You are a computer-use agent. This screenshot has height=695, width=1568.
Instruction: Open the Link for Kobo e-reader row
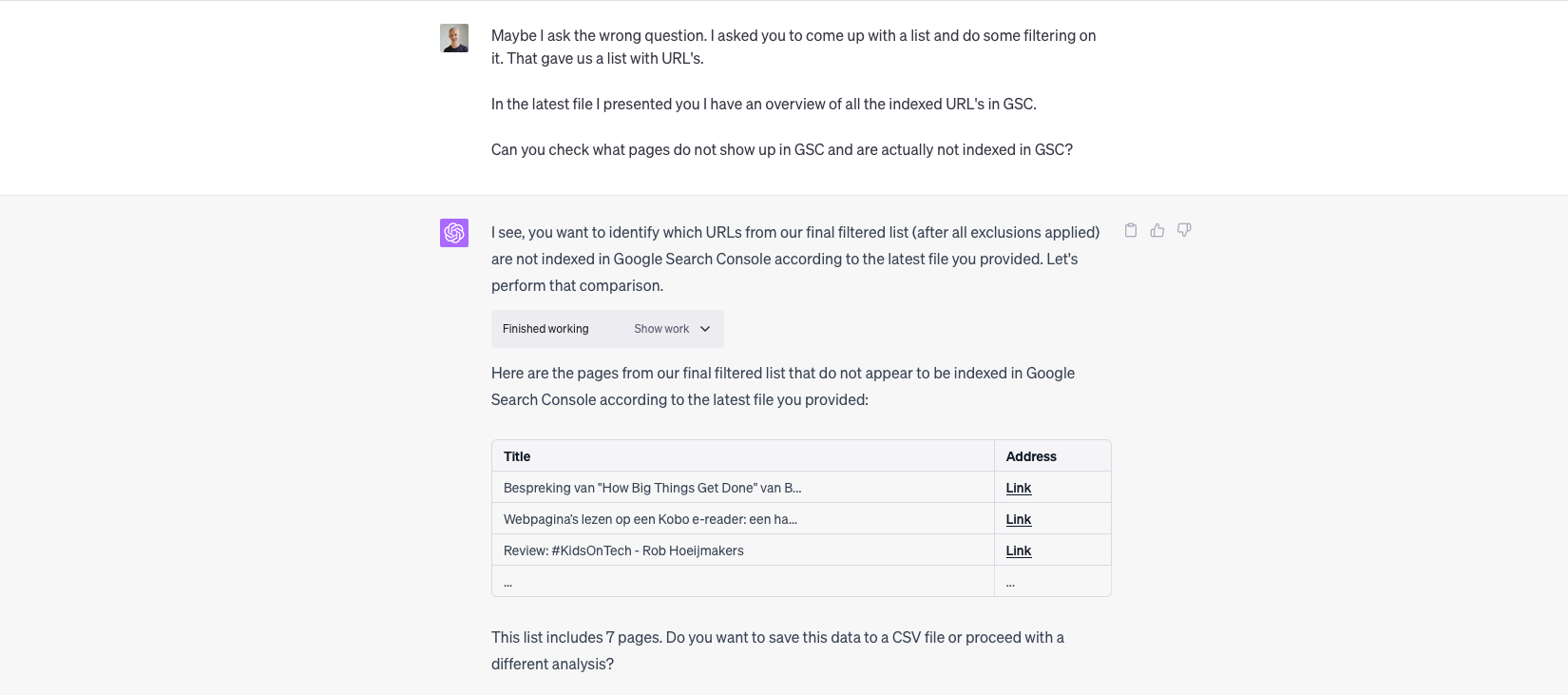coord(1019,519)
